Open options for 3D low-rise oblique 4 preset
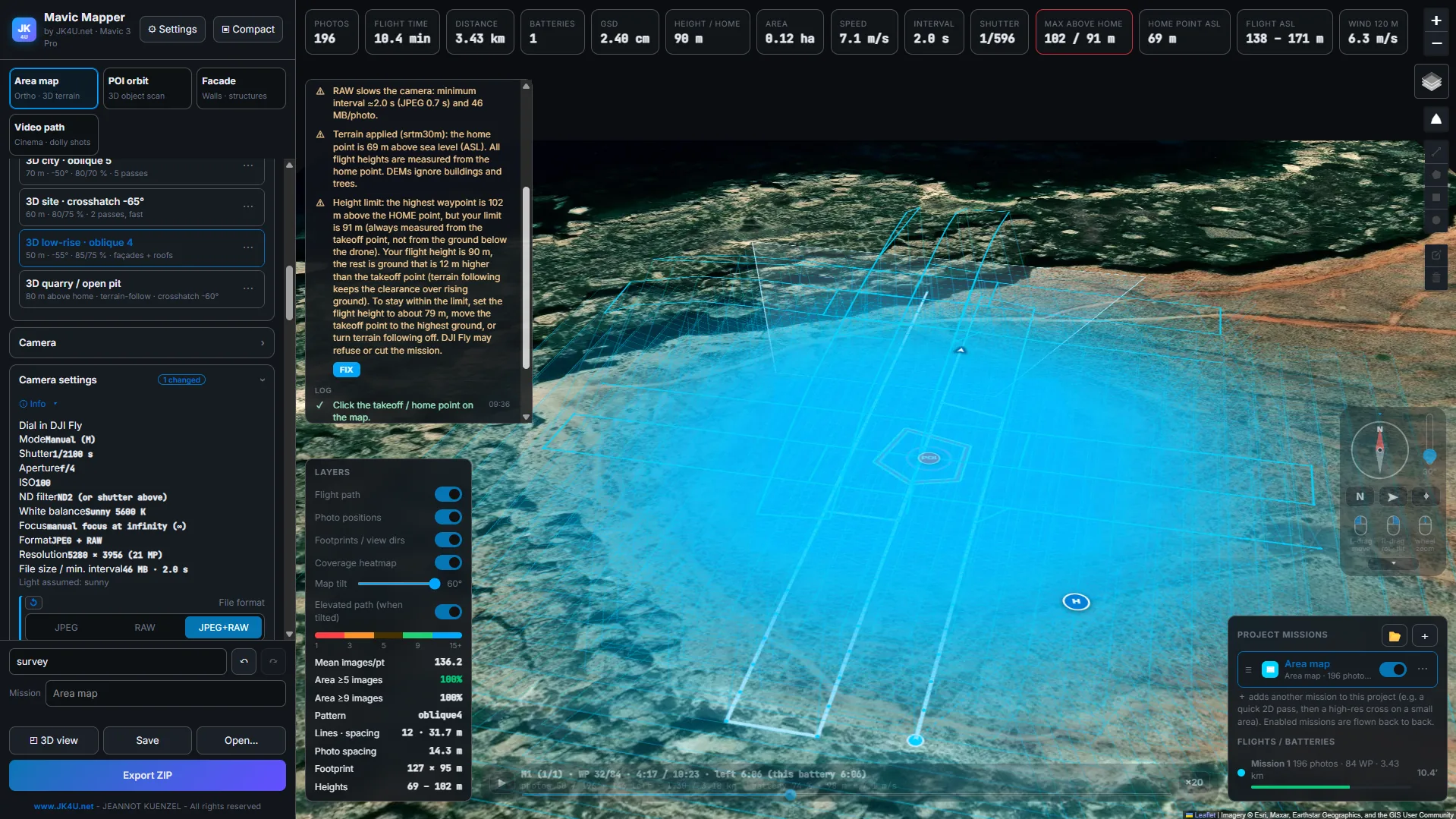 pos(248,248)
